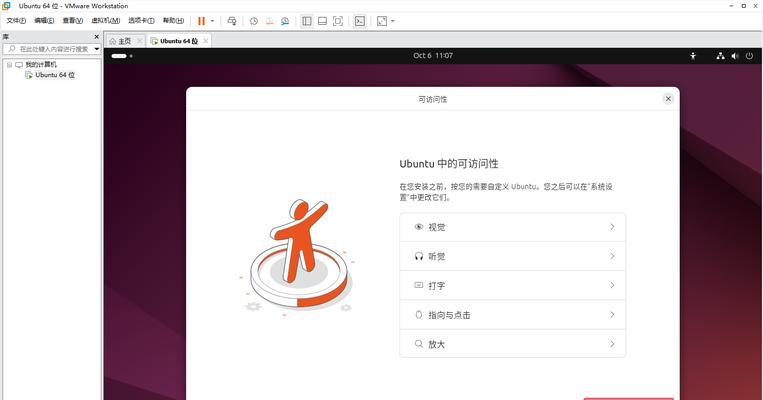This screenshot has height=400, width=763.
Task: Click the headphones icon next to 听觉
Action: 418,256
